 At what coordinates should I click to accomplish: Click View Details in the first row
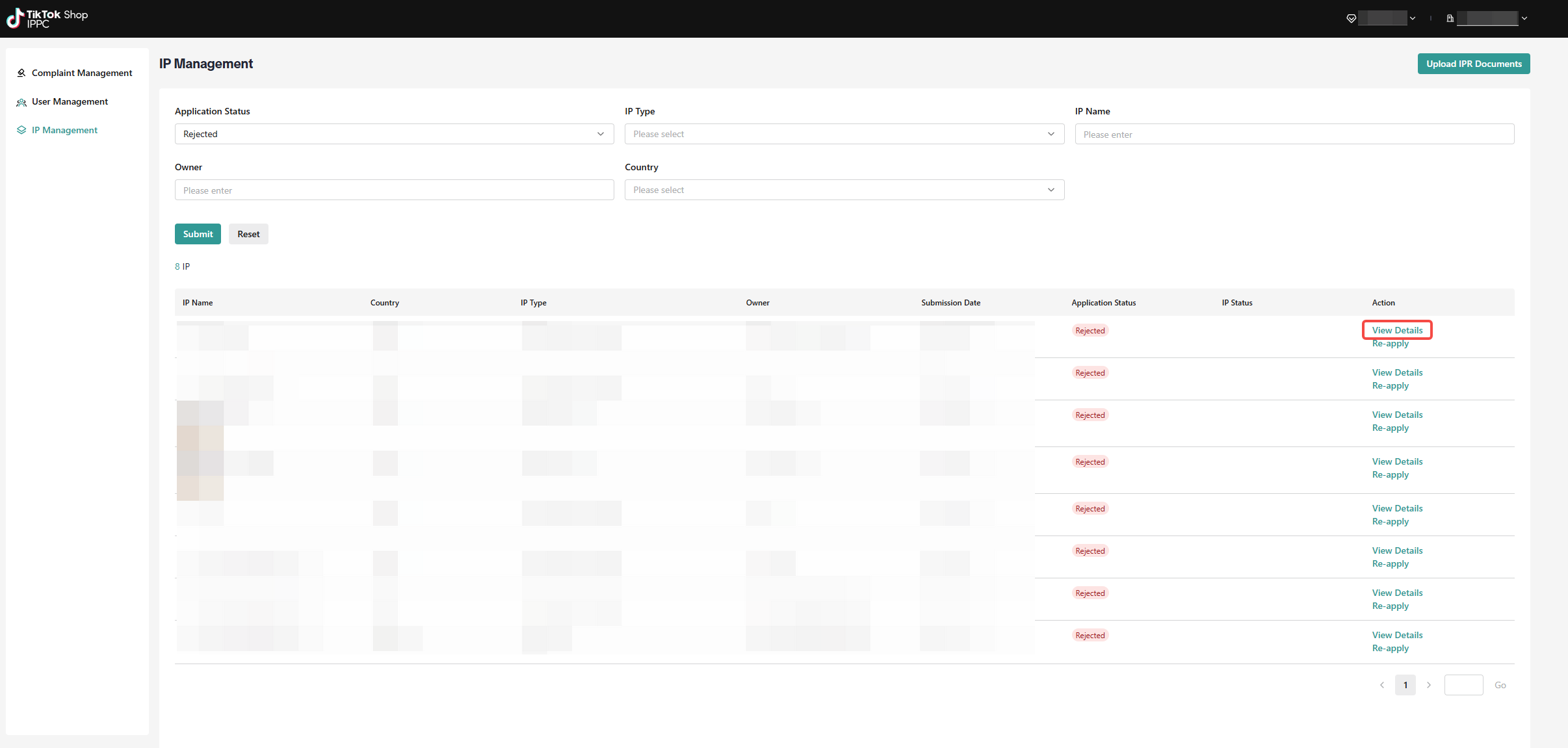point(1397,330)
